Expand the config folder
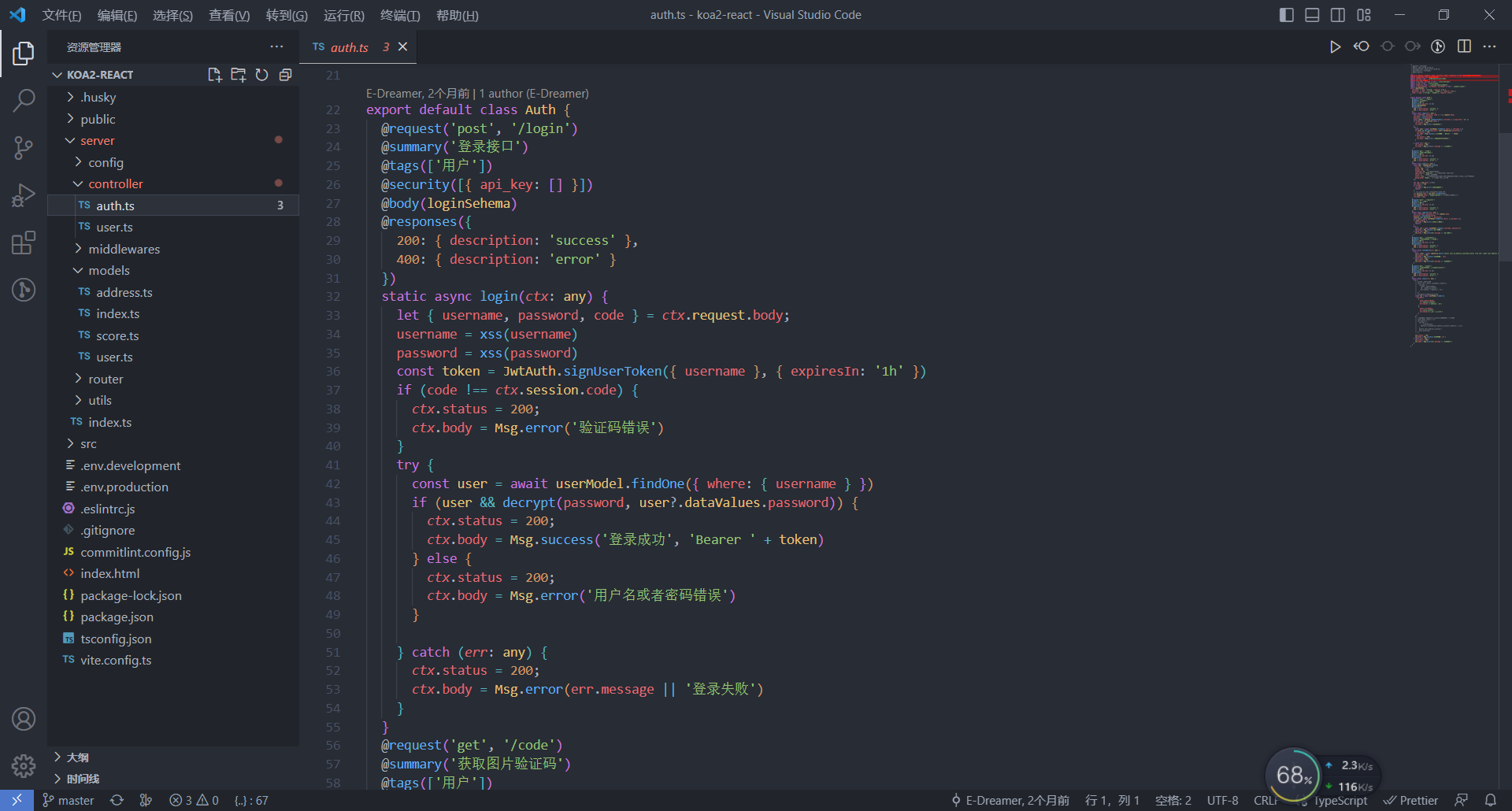 click(x=106, y=162)
